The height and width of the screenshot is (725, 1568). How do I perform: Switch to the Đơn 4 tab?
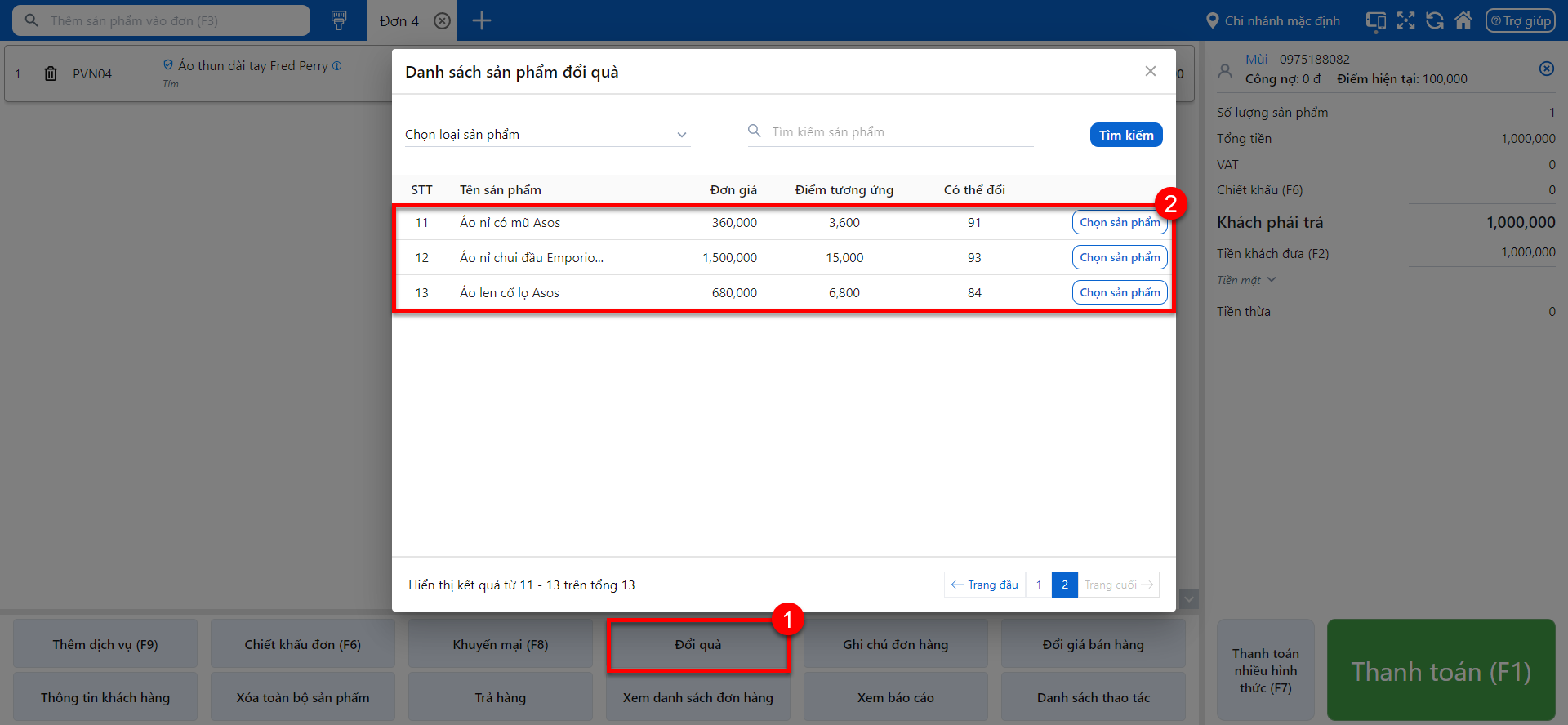[x=399, y=21]
